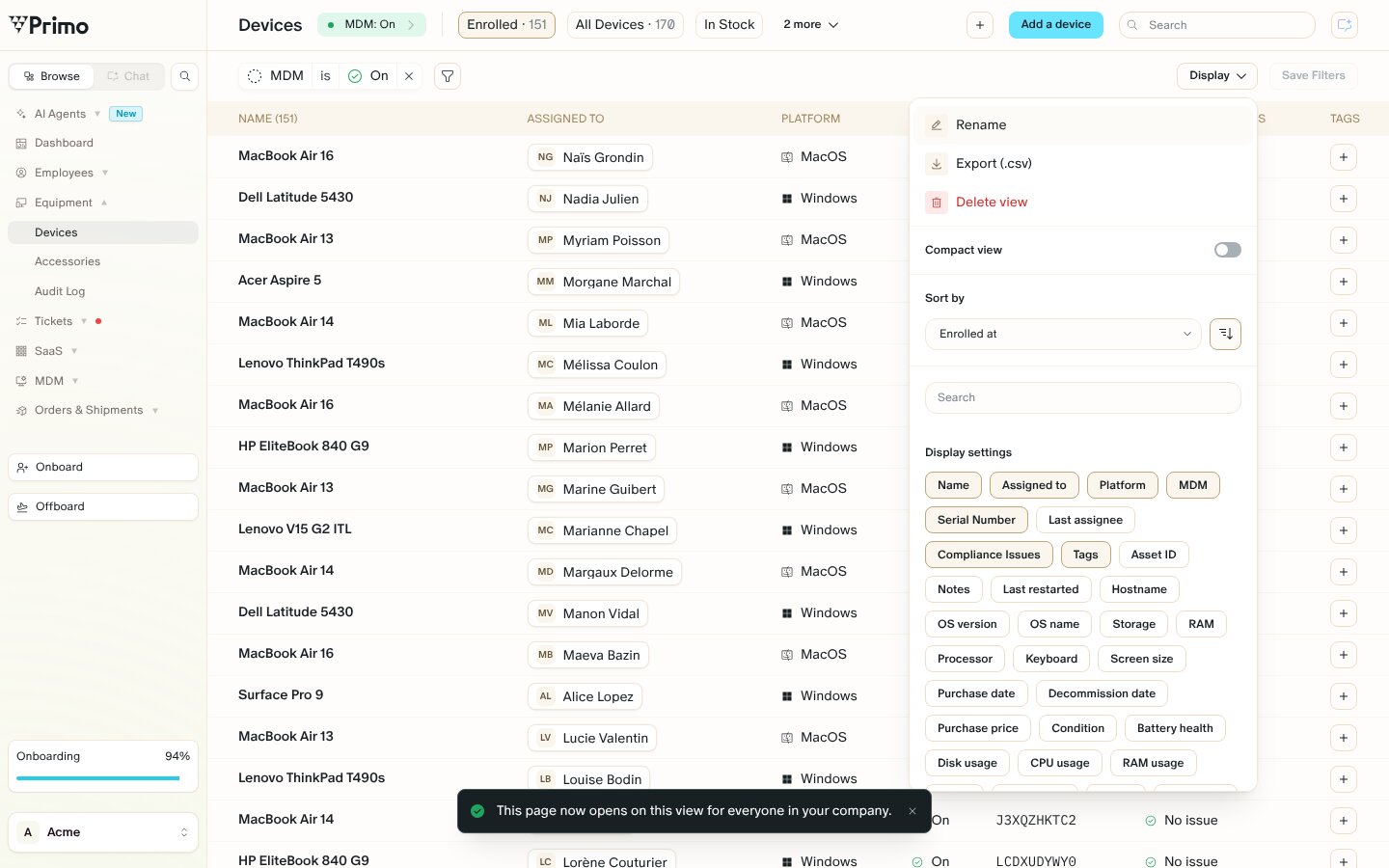
Task: Toggle the Serial Number column chip
Action: 976,520
